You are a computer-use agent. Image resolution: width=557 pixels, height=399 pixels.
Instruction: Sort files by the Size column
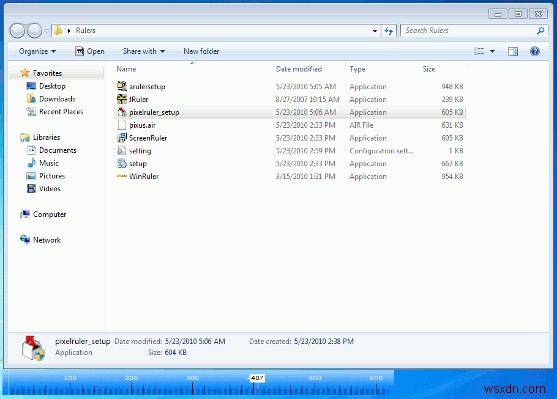tap(429, 69)
